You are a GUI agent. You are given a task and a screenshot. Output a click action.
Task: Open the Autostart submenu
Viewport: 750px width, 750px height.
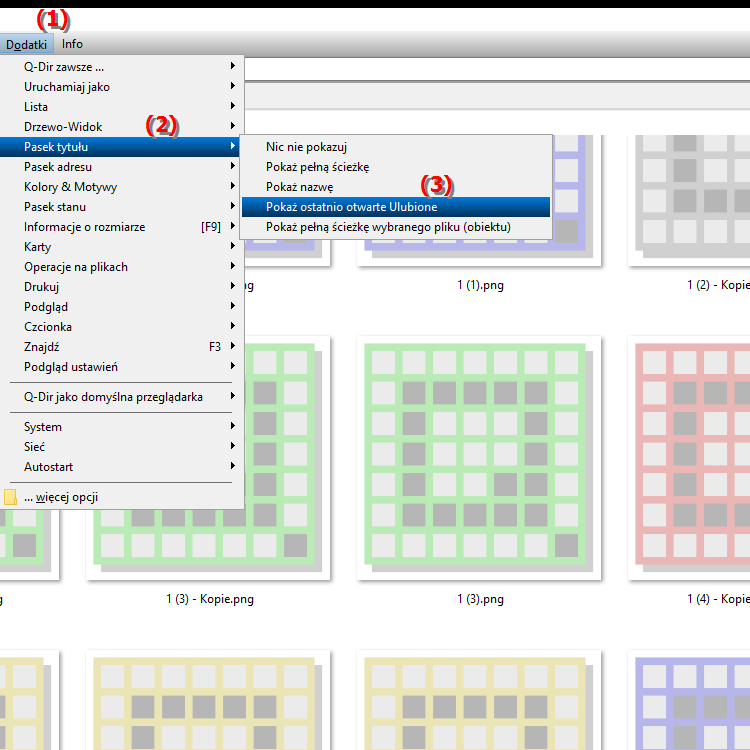coord(122,467)
